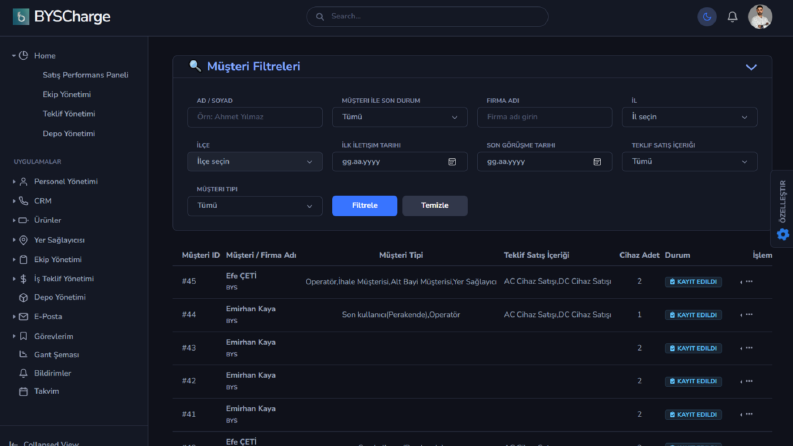Open user profile avatar

pyautogui.click(x=760, y=17)
